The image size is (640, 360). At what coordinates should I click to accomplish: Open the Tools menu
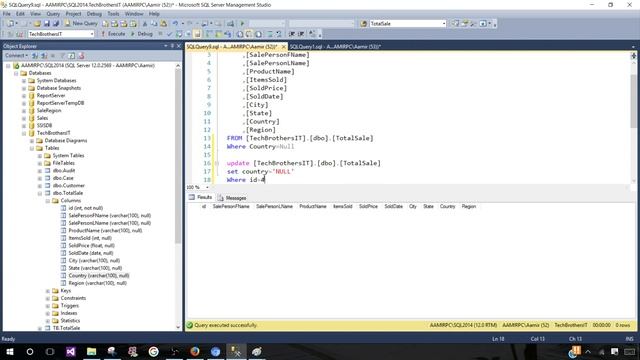113,13
